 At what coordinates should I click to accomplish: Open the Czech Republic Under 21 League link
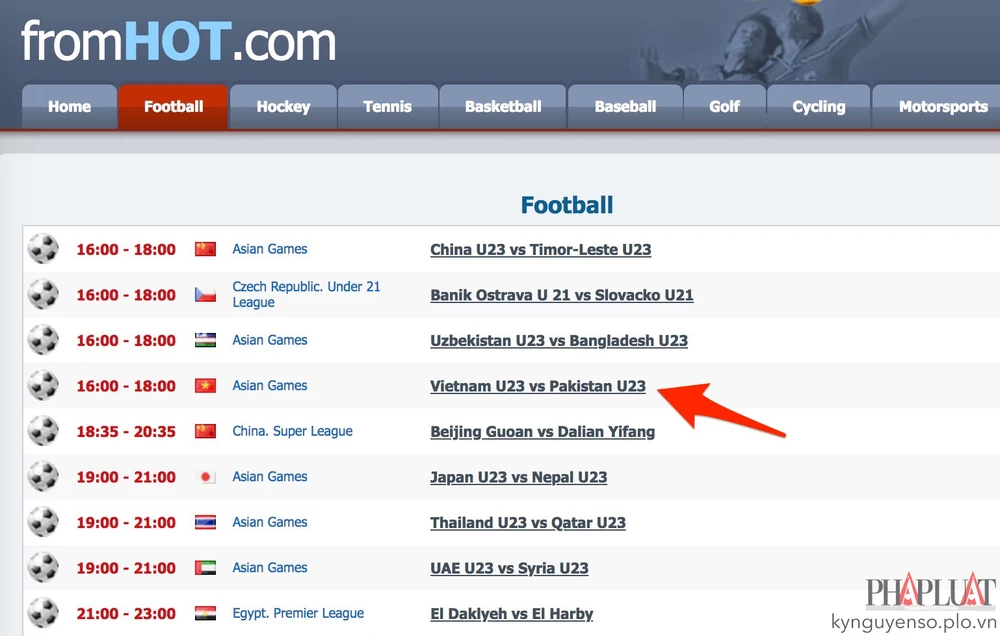click(306, 294)
